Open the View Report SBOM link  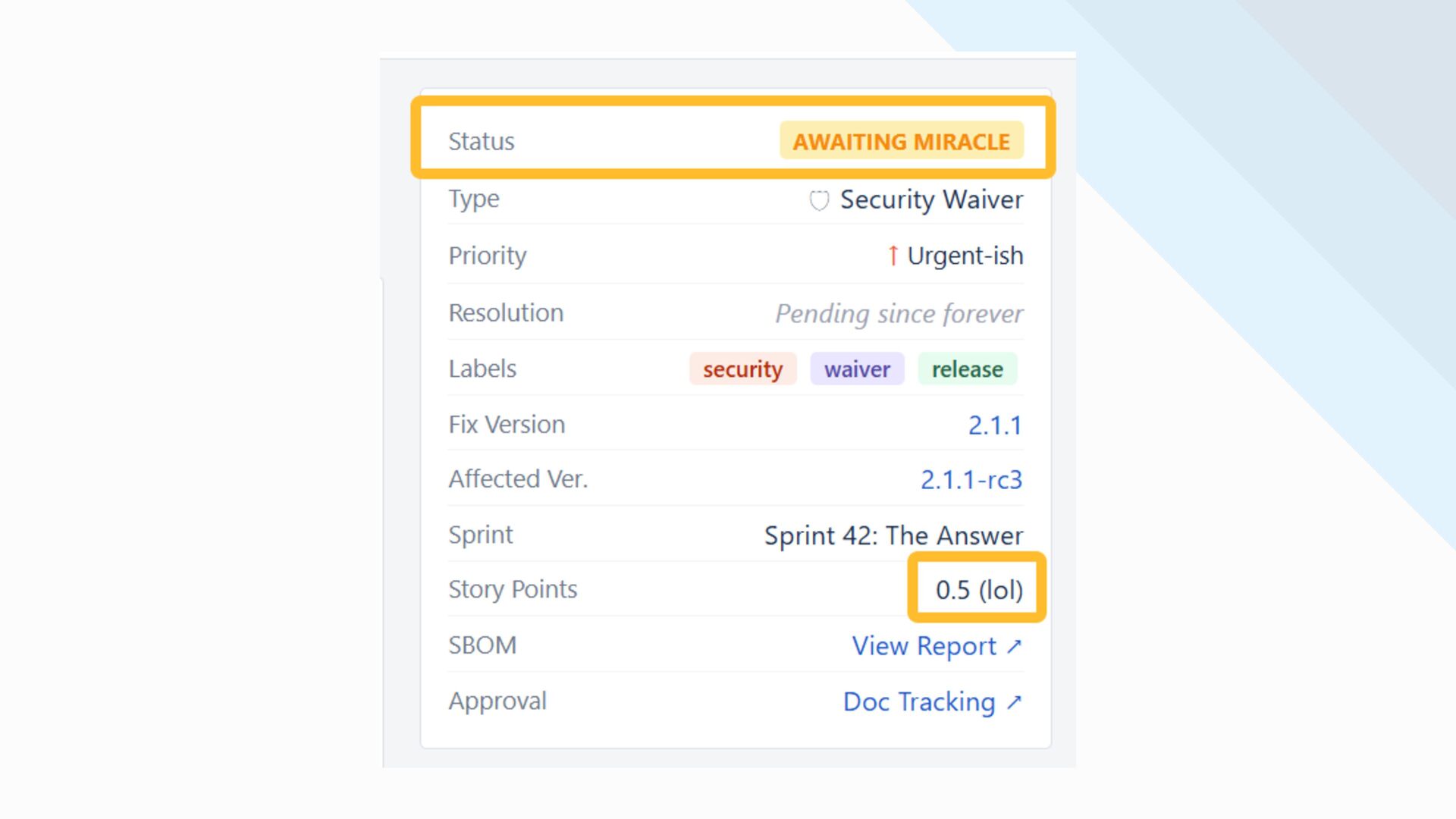click(924, 646)
